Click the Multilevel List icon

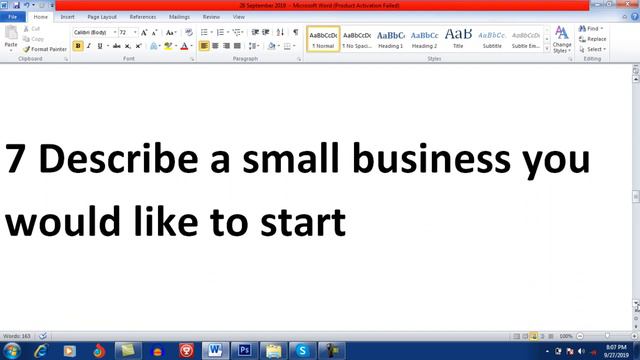tap(236, 32)
